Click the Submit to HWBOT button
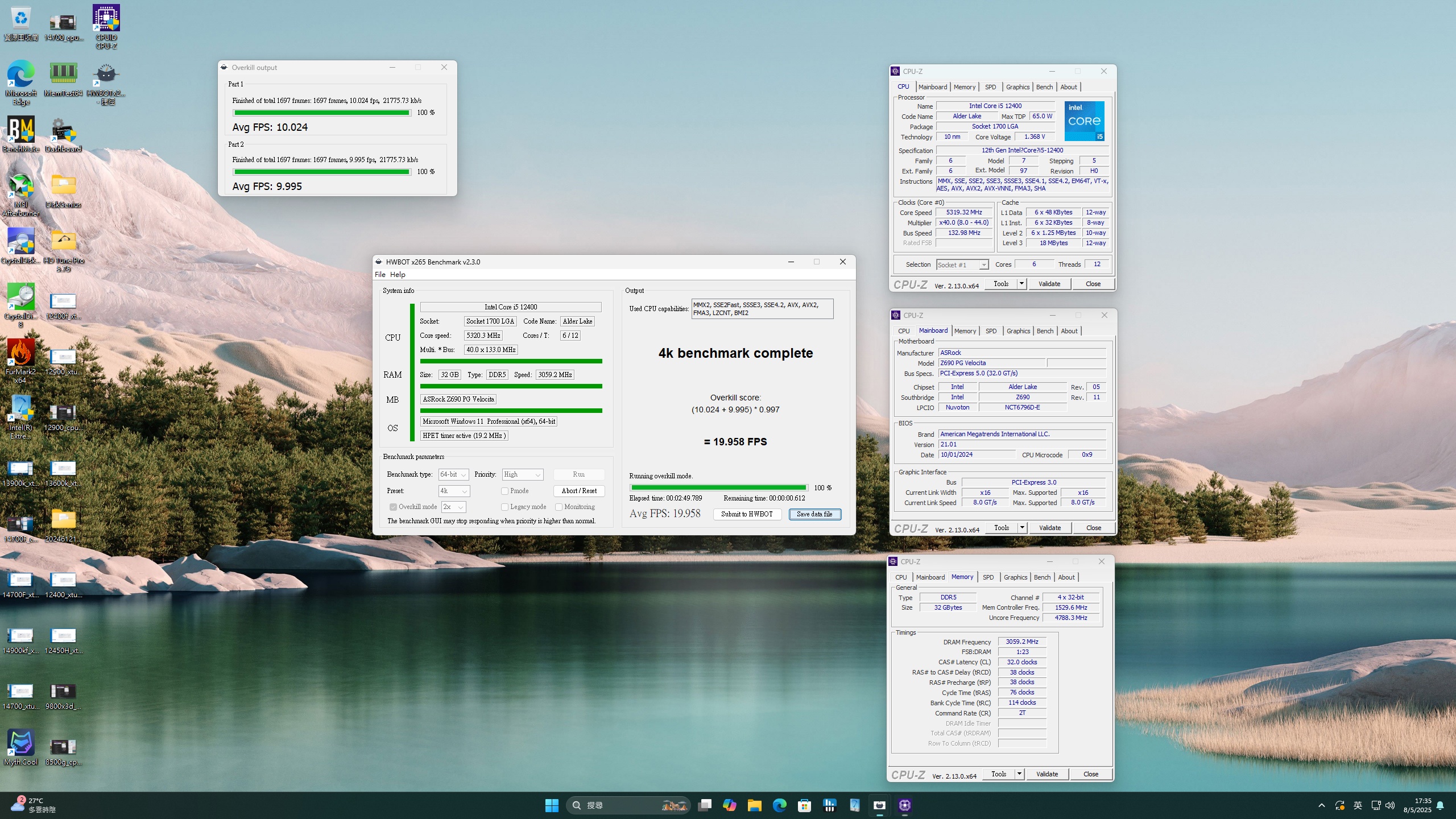The image size is (1456, 819). tap(747, 514)
